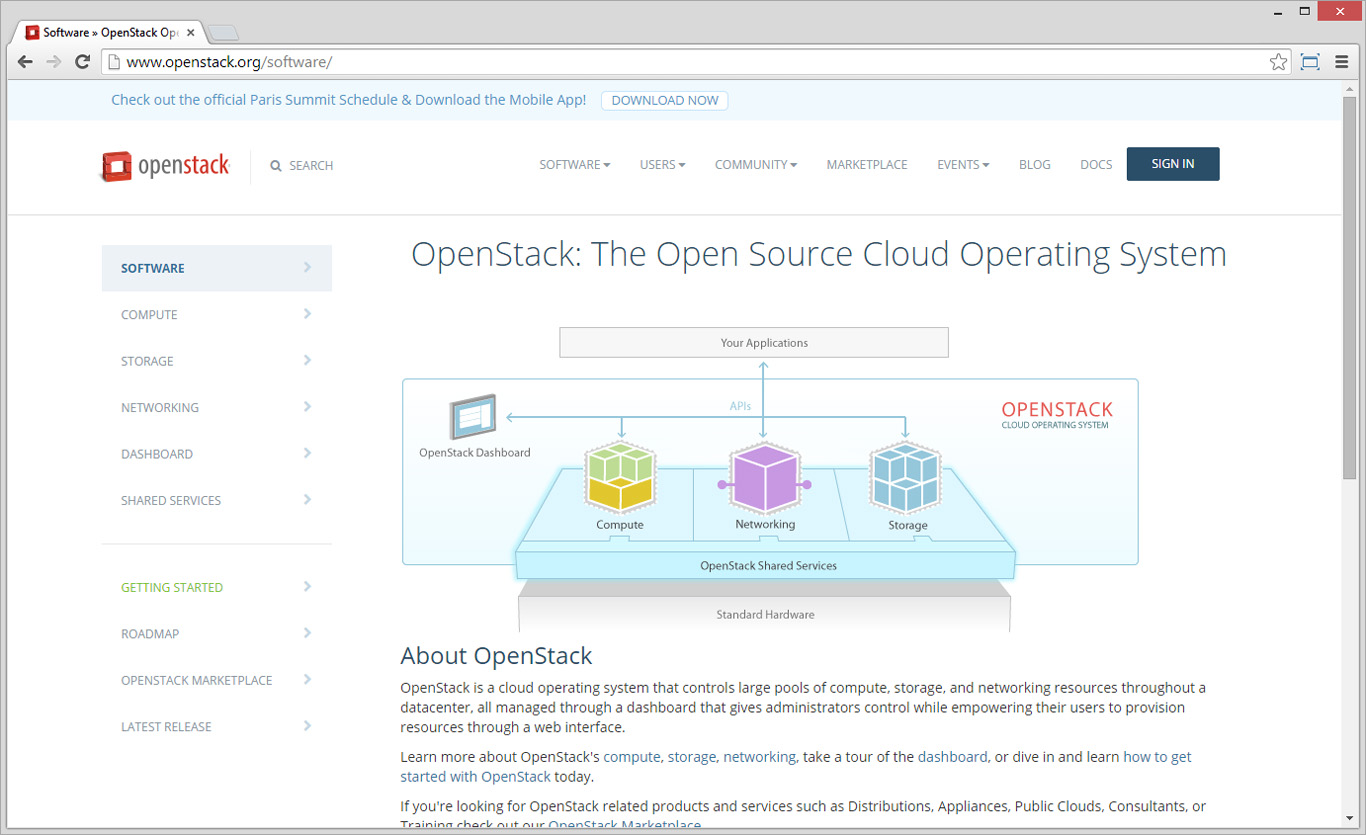Image resolution: width=1366 pixels, height=835 pixels.
Task: Click the browser forward arrow
Action: [54, 62]
